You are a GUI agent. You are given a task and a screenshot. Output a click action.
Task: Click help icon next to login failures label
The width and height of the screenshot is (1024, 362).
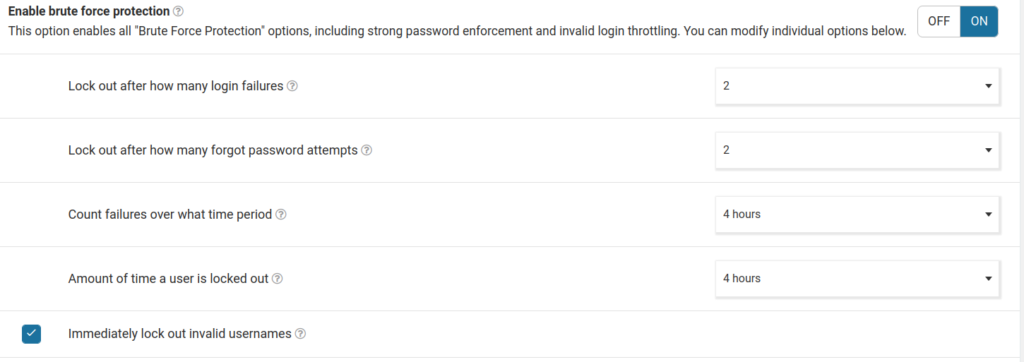(x=293, y=86)
